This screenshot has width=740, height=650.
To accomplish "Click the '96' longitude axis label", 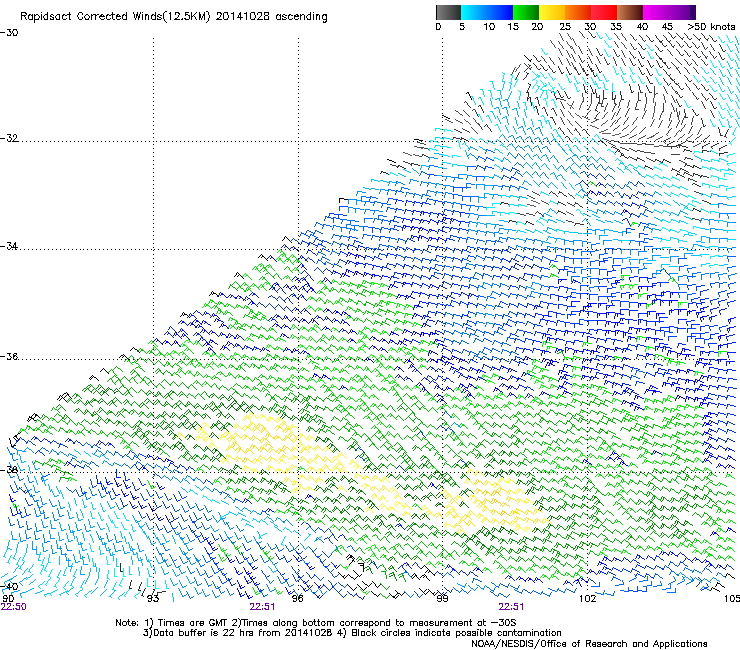I will click(297, 598).
